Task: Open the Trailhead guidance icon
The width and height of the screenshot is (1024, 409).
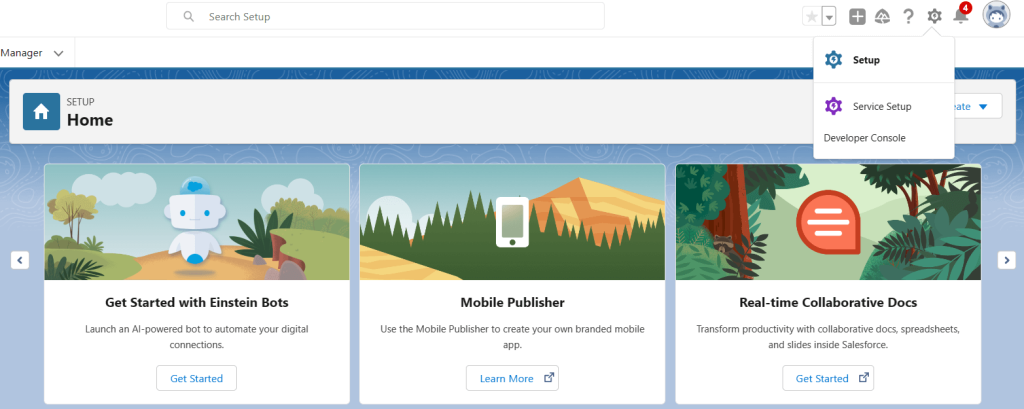Action: click(882, 17)
